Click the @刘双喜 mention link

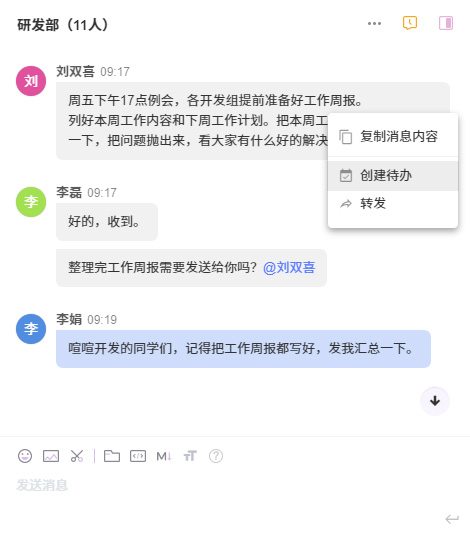(289, 267)
